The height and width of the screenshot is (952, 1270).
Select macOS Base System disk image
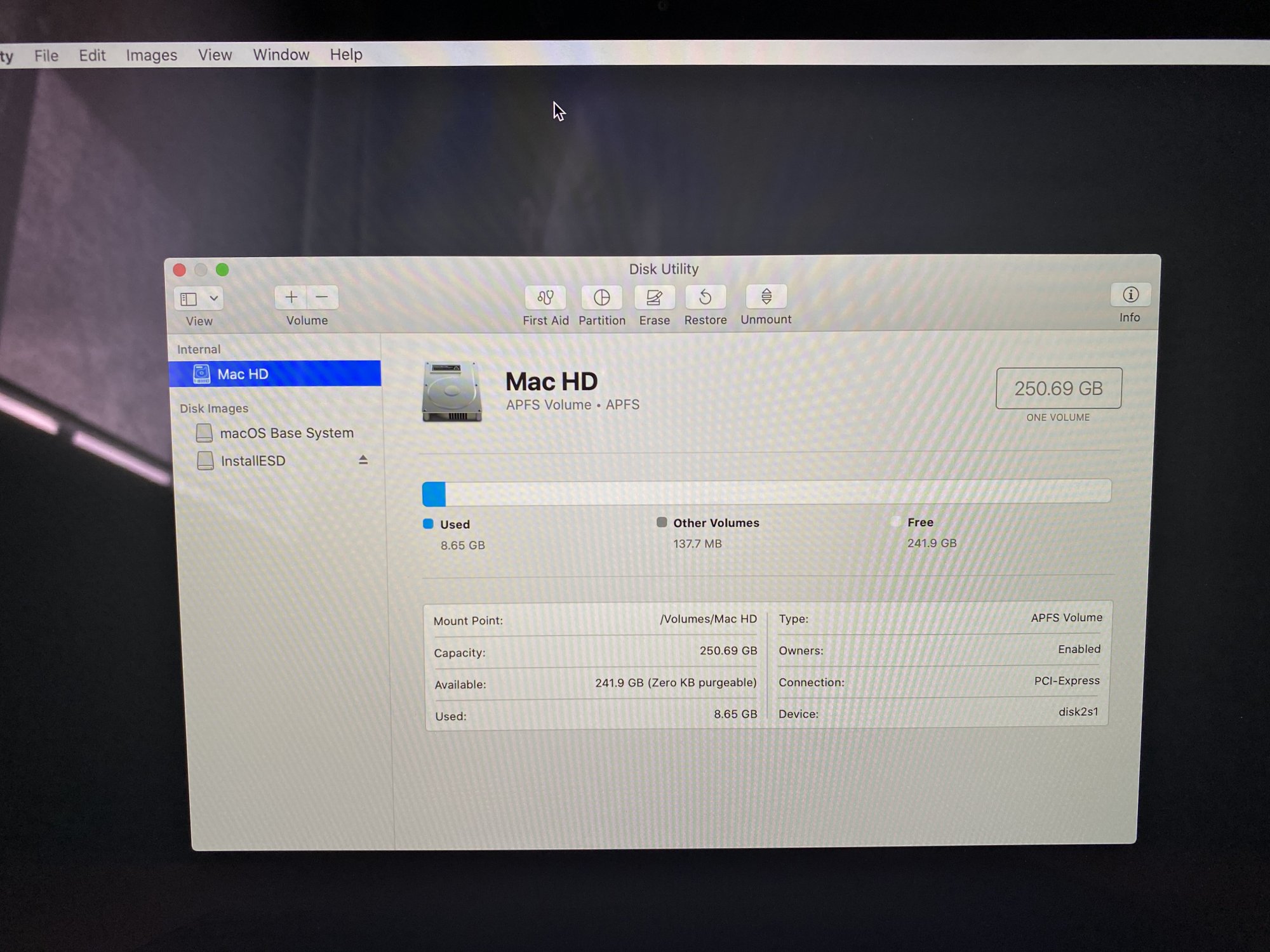pos(286,433)
